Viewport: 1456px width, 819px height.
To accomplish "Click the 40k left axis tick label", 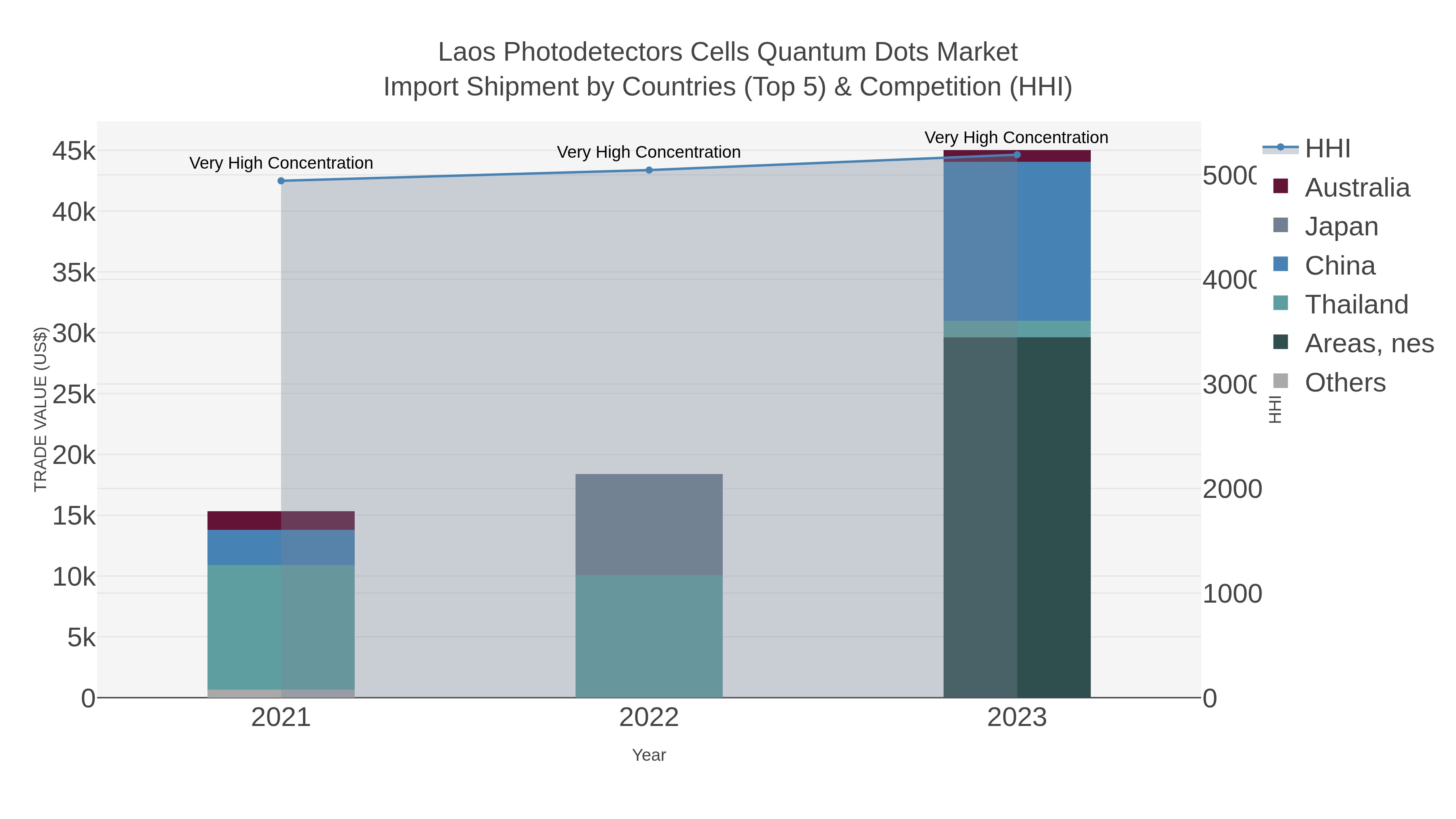I will tap(74, 212).
